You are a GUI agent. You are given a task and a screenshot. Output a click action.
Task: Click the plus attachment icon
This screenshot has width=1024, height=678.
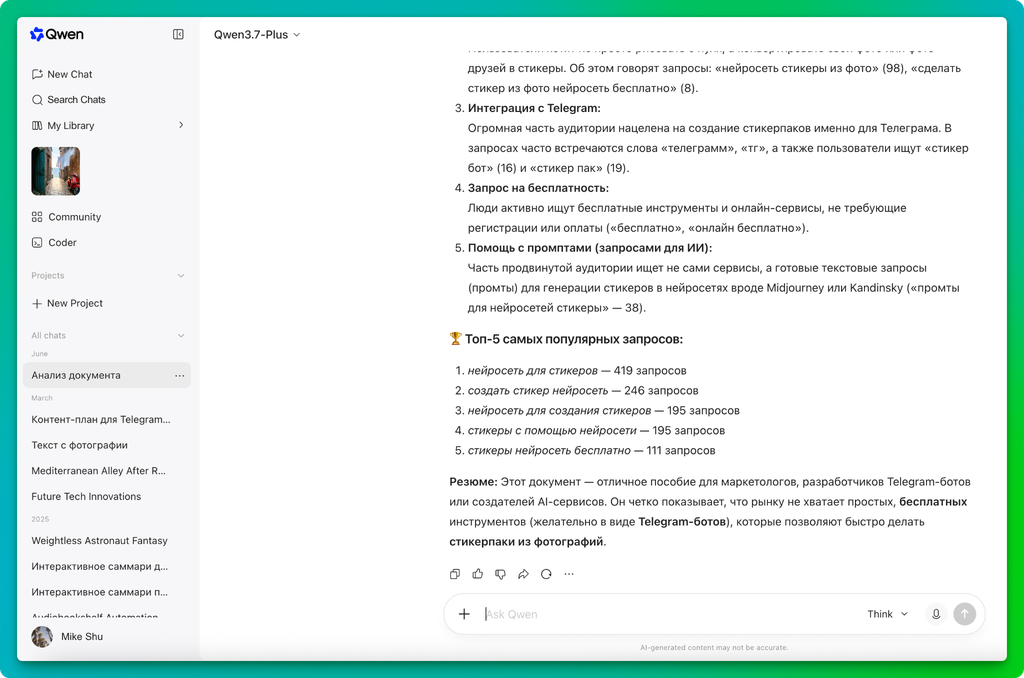click(x=464, y=614)
